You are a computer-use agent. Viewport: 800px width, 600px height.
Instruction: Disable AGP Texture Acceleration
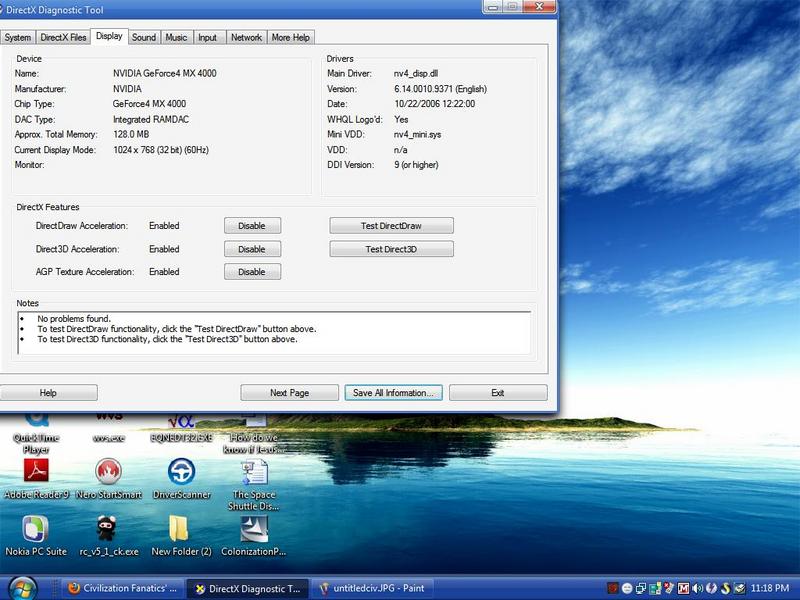point(252,272)
